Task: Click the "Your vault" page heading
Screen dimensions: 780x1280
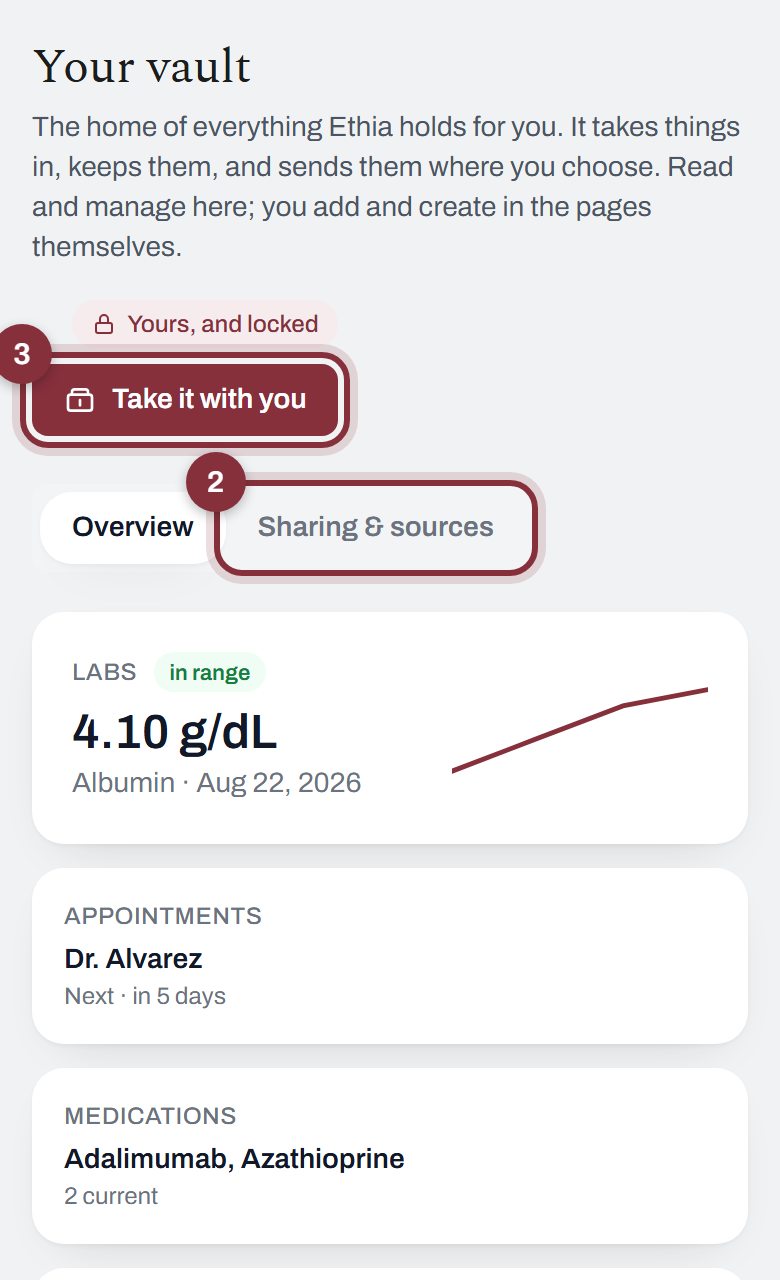Action: (142, 67)
